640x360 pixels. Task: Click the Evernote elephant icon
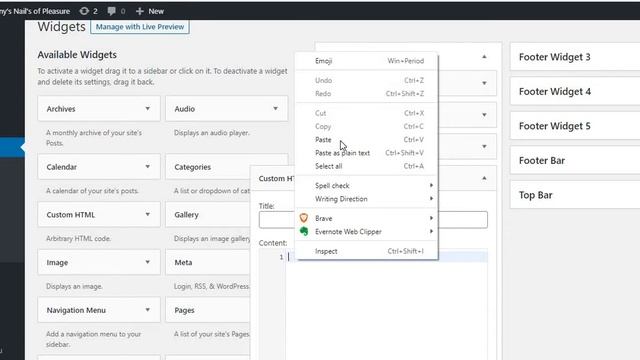tap(304, 231)
